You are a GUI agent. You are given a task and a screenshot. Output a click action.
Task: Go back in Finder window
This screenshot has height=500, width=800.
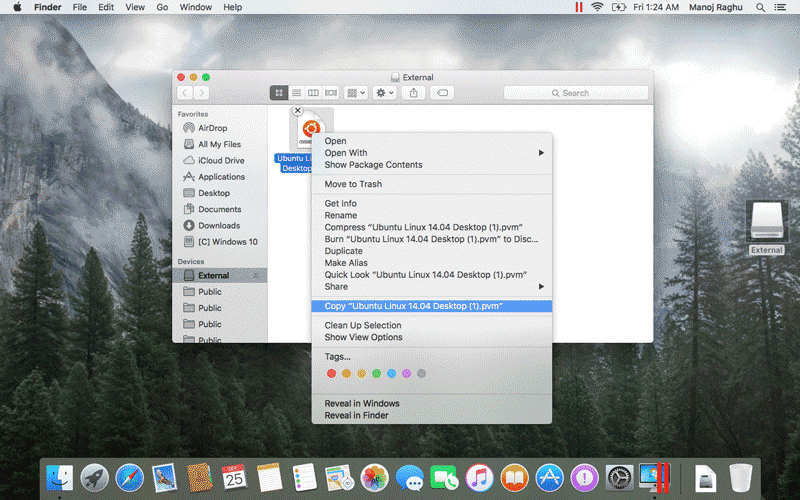click(x=185, y=93)
